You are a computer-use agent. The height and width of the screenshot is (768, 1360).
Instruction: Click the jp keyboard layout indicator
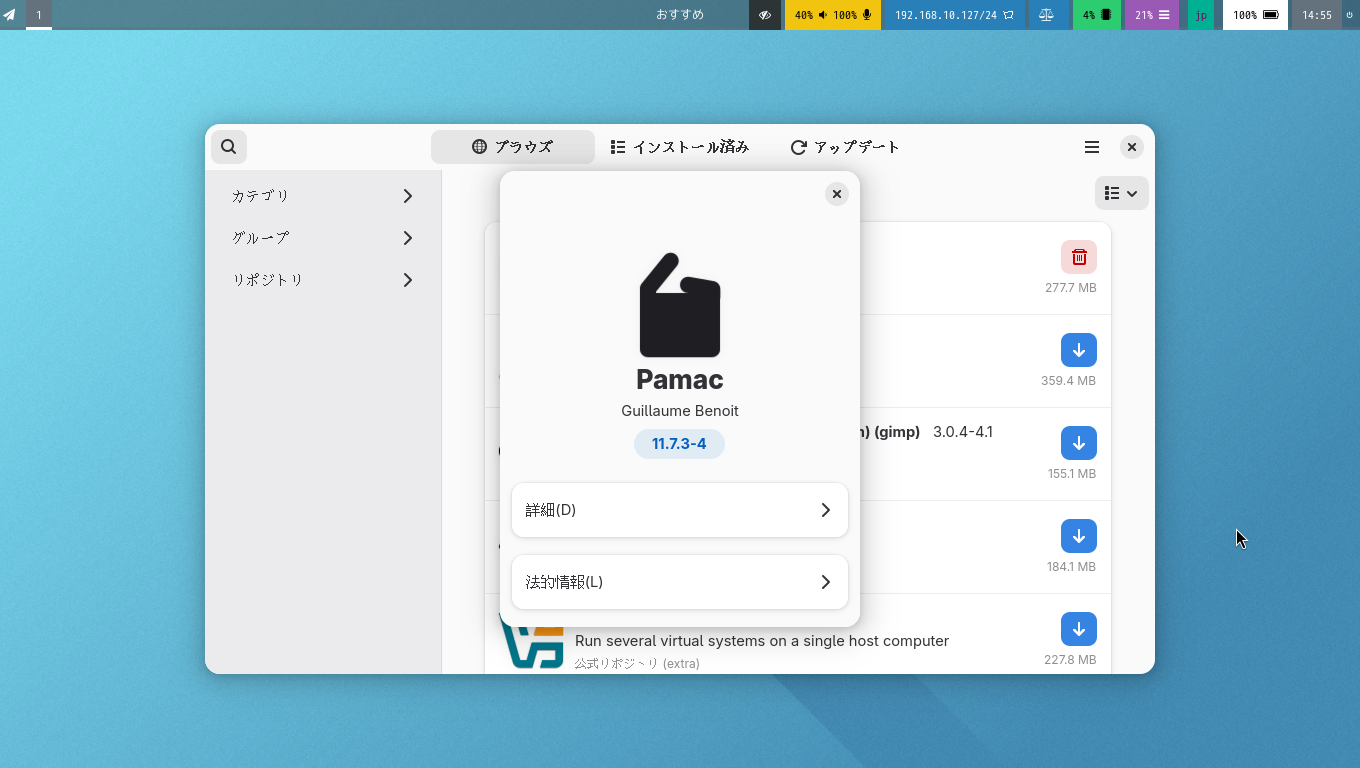(x=1201, y=15)
